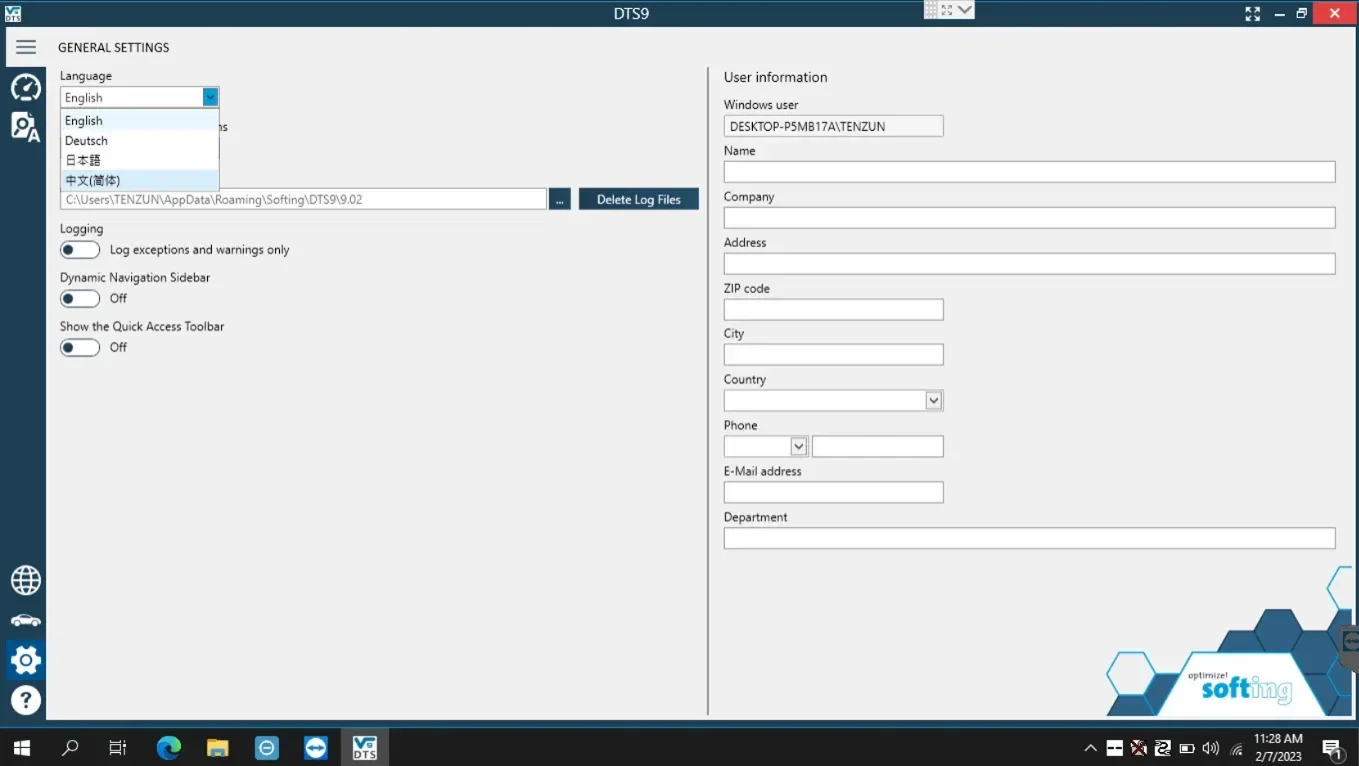Turn on Show the Quick Access Toolbar

pos(80,348)
